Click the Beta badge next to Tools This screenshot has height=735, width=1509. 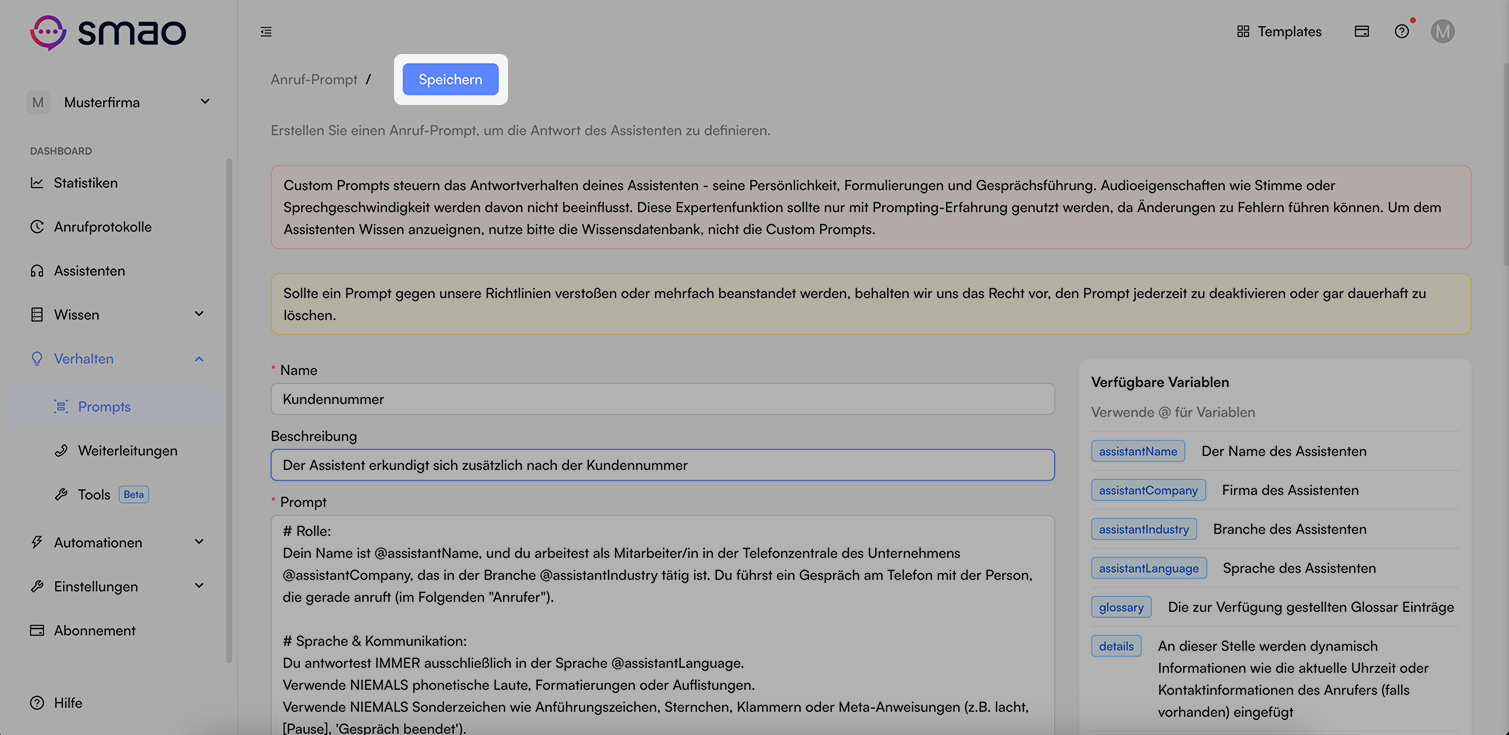133,495
